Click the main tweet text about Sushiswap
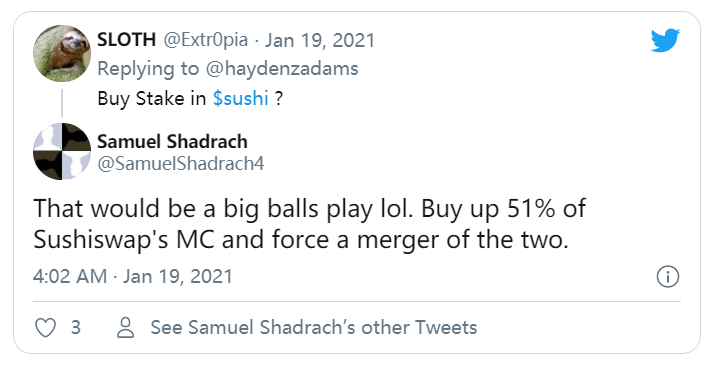This screenshot has height=371, width=717. click(x=310, y=224)
